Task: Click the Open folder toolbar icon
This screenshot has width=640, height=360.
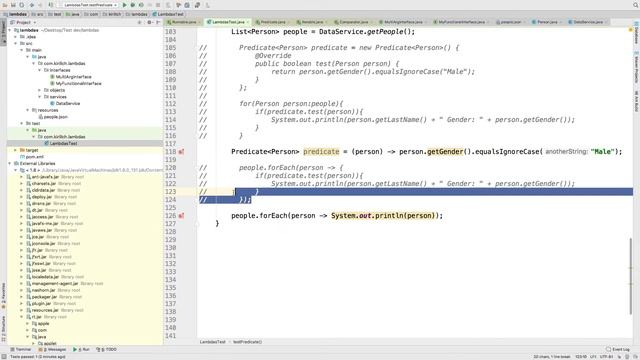Action: (x=5, y=5)
